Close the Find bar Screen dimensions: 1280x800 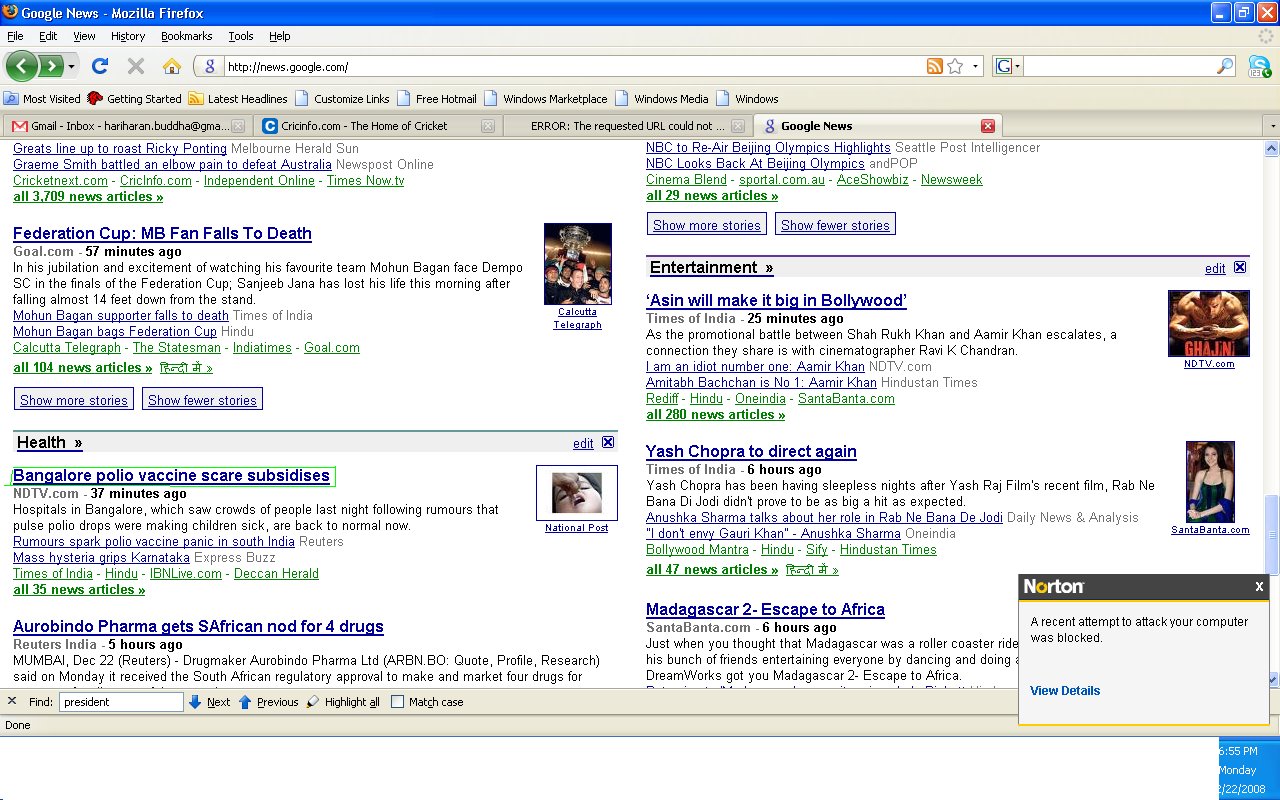click(x=12, y=701)
